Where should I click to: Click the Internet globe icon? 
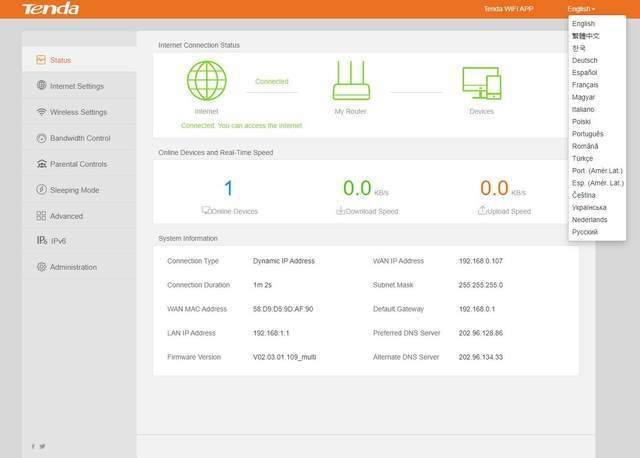[x=206, y=80]
